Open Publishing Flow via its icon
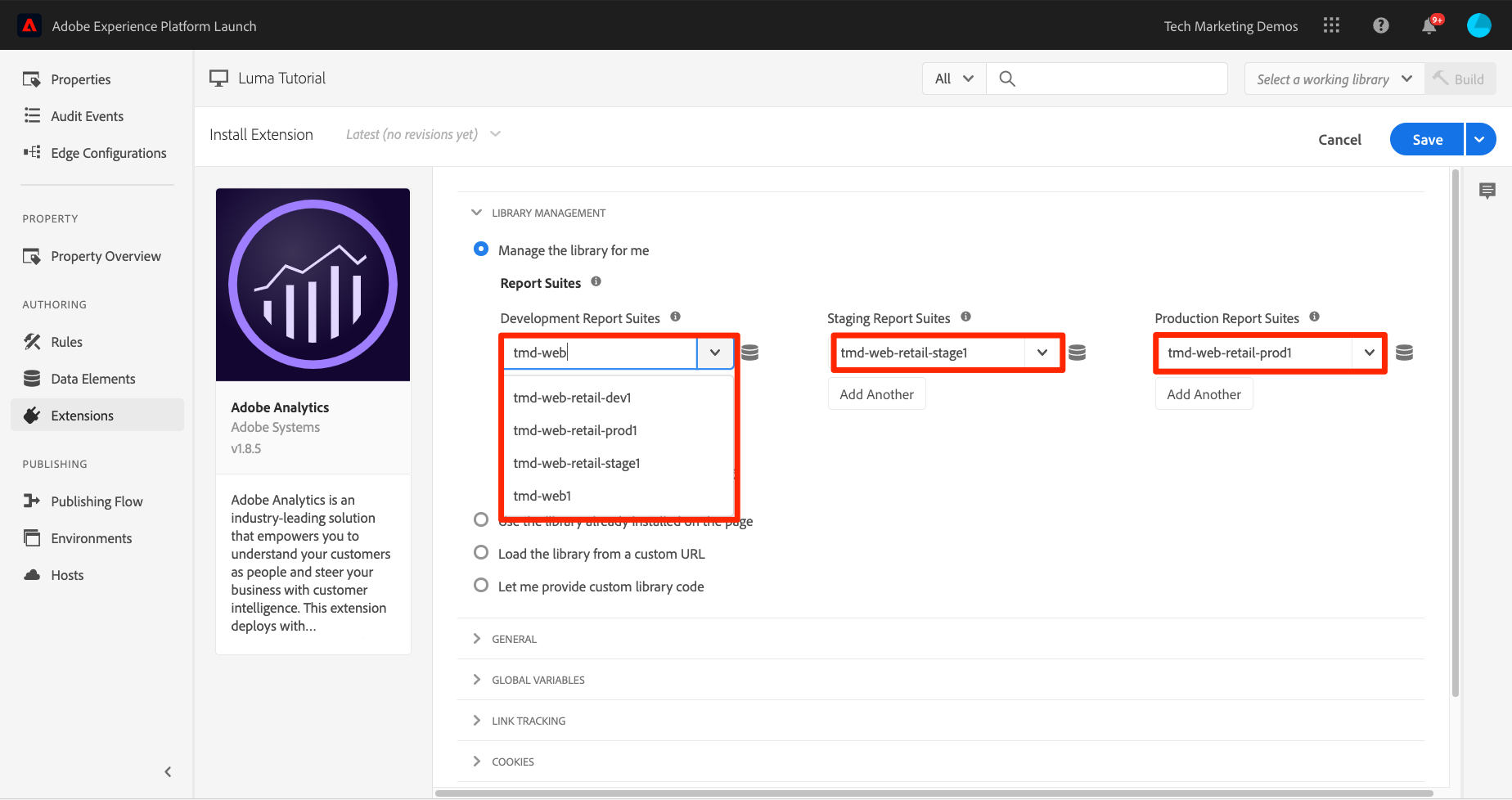The image size is (1512, 800). (x=32, y=501)
